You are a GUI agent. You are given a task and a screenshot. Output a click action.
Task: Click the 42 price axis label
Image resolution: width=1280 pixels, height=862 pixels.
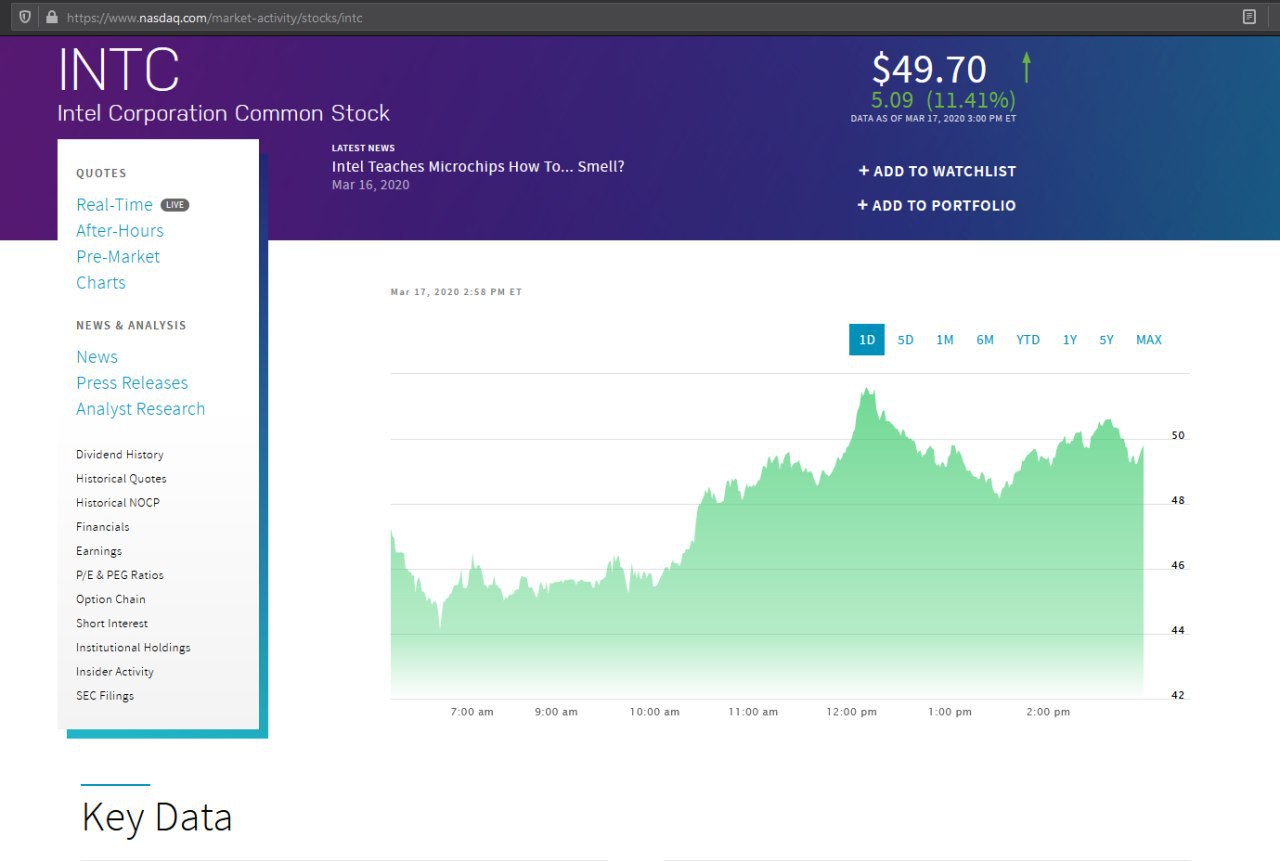pyautogui.click(x=1178, y=696)
